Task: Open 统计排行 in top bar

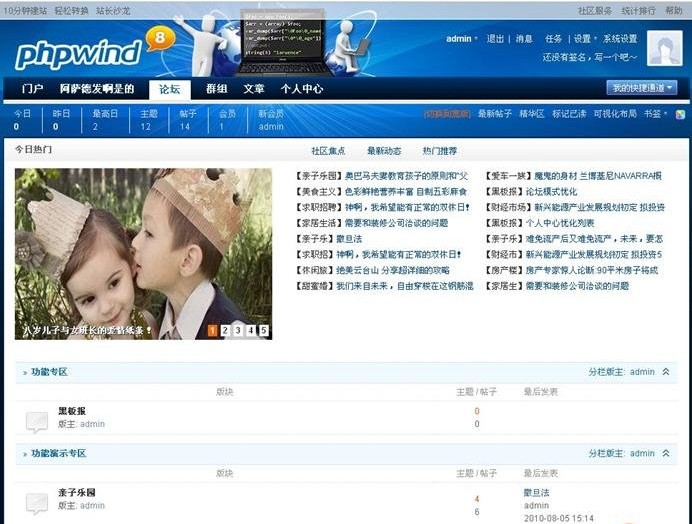Action: [x=638, y=11]
